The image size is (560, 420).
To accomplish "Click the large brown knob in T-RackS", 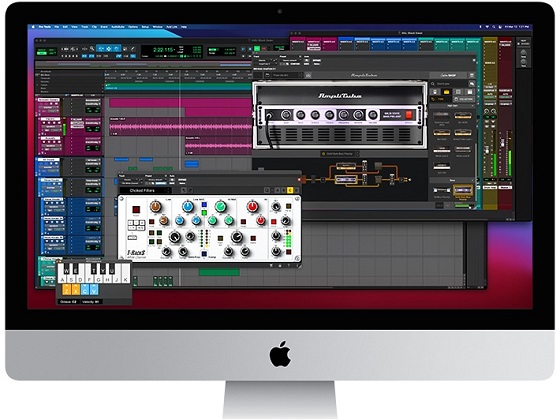I will [x=155, y=206].
